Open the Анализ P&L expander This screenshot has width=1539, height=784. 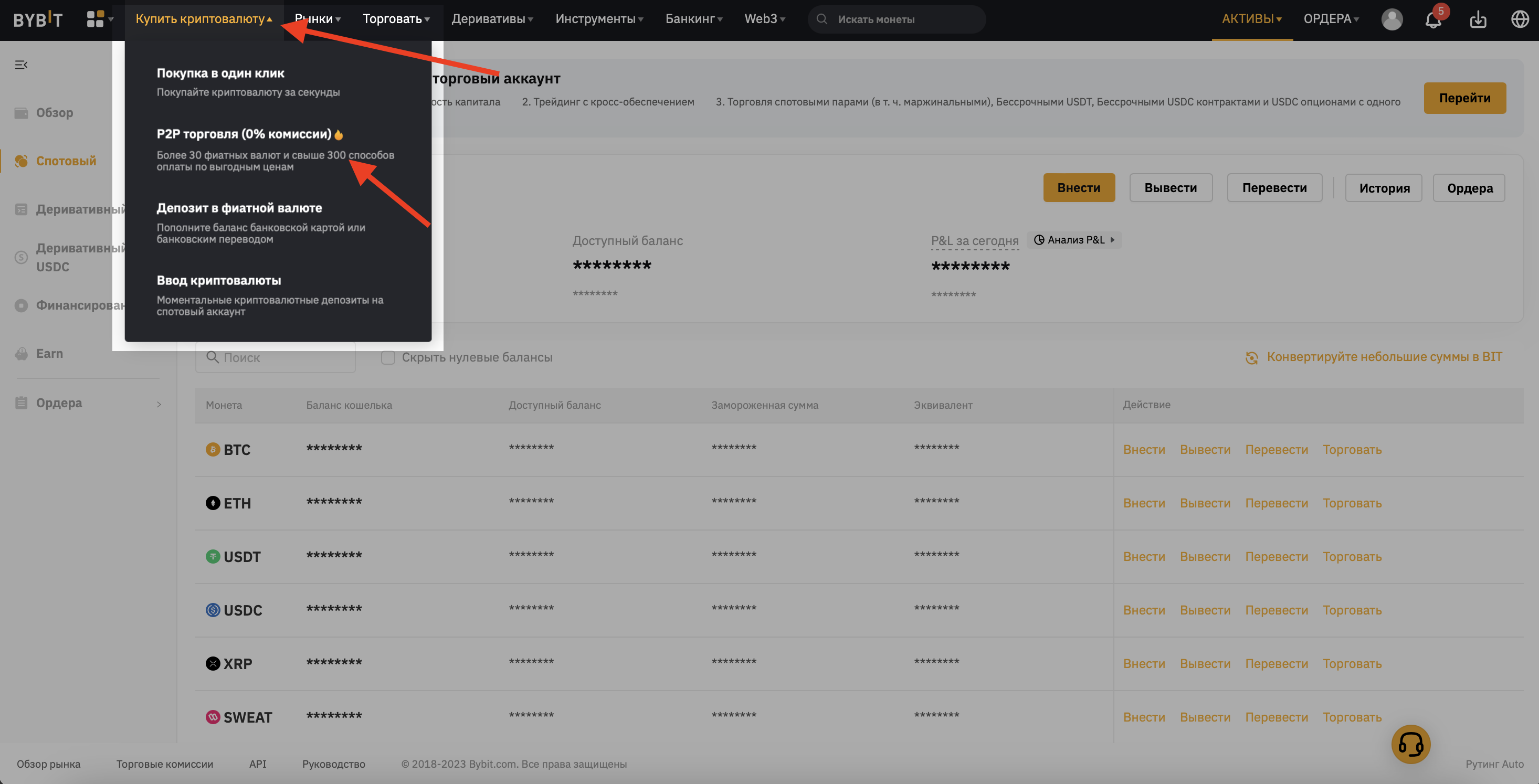pyautogui.click(x=1074, y=239)
